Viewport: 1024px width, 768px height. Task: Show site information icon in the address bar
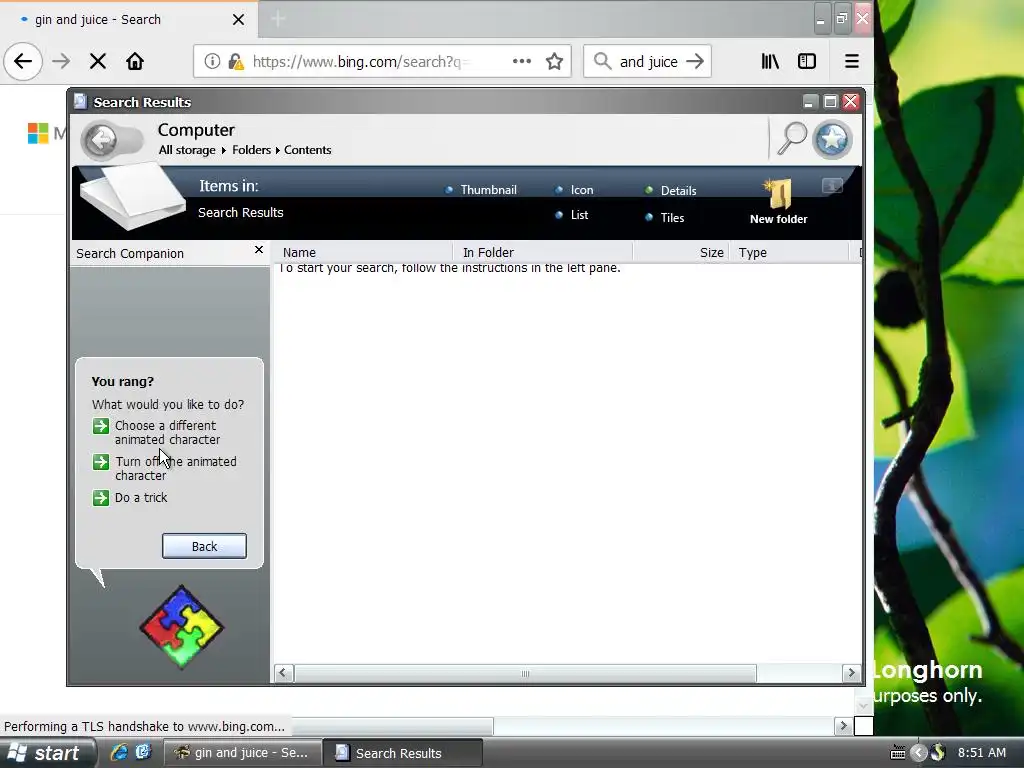pyautogui.click(x=212, y=61)
